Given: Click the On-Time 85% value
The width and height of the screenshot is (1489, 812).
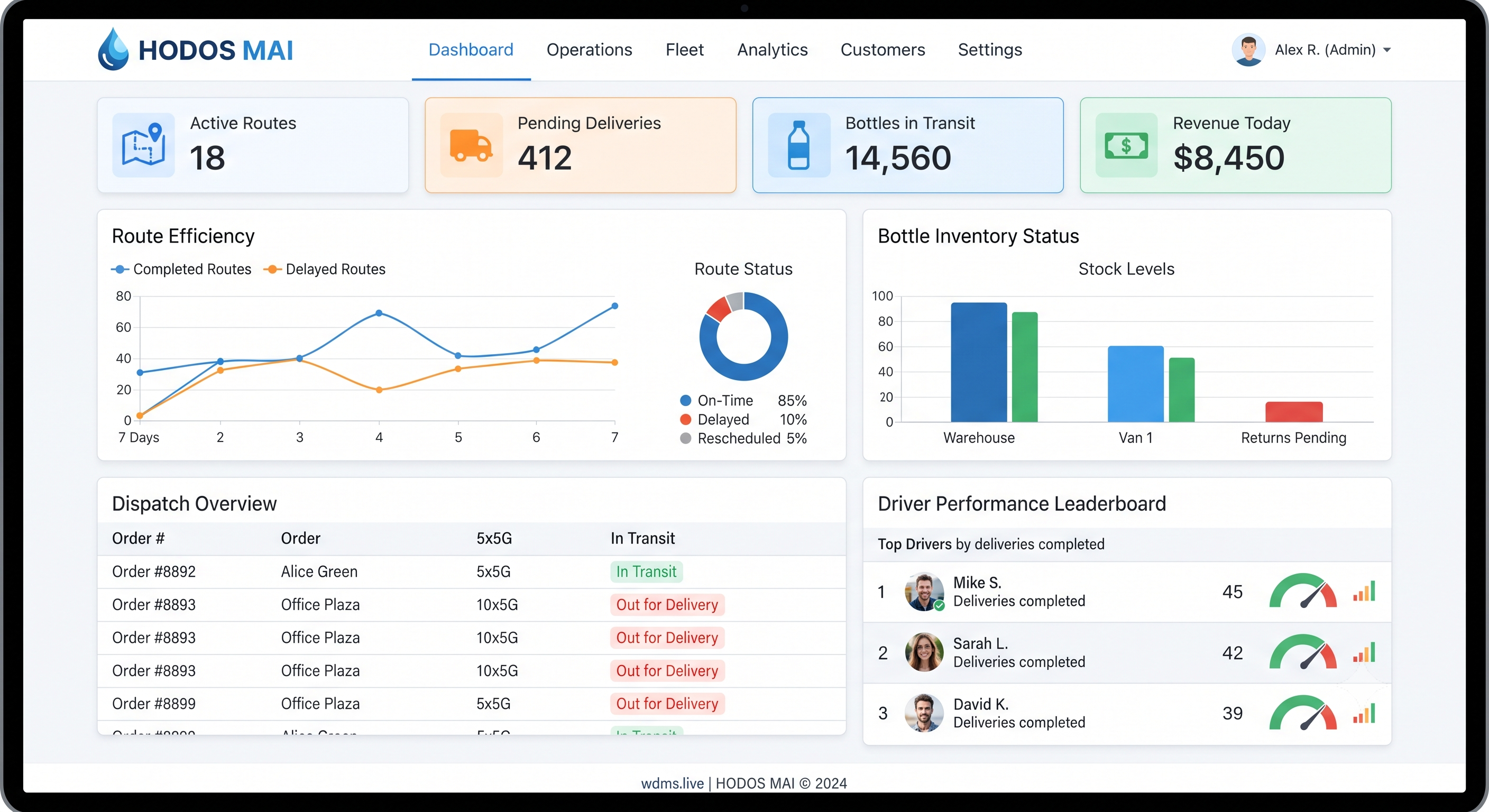Looking at the screenshot, I should [x=792, y=401].
